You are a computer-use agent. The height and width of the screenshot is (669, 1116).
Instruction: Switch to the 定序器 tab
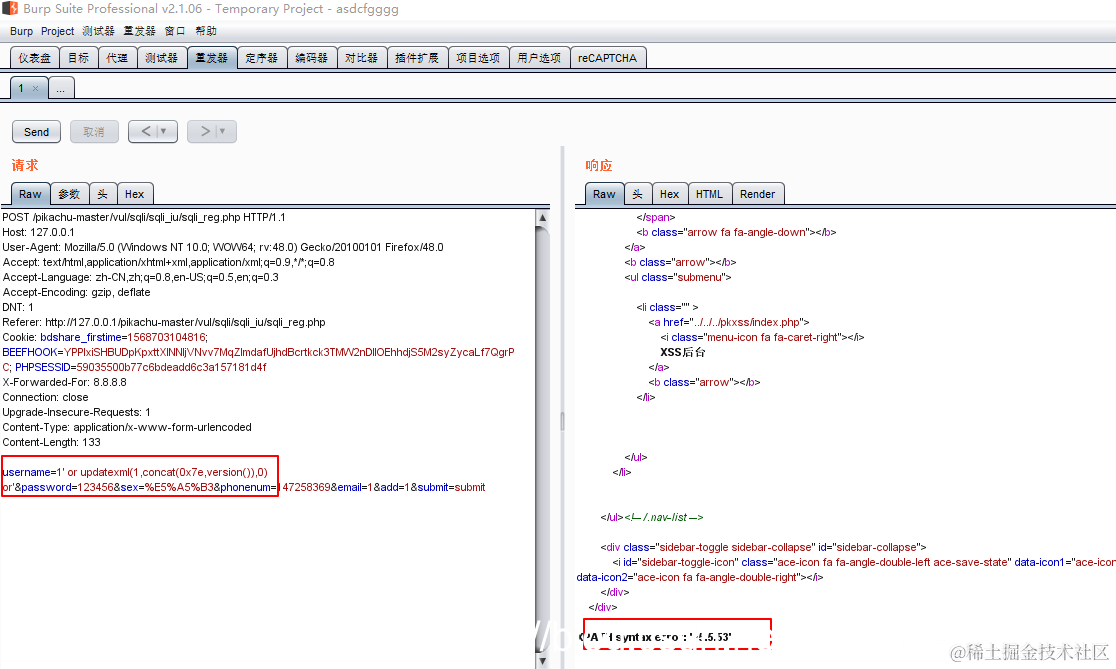point(262,58)
